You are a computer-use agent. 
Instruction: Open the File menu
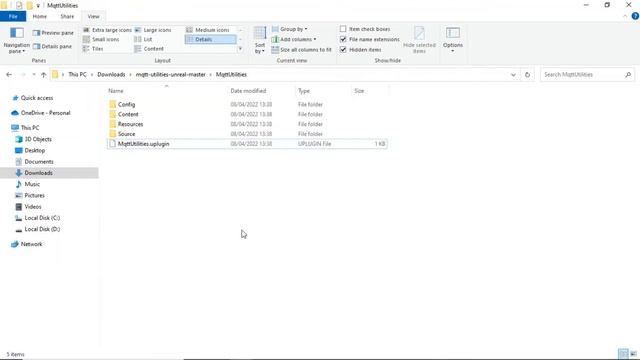click(13, 17)
